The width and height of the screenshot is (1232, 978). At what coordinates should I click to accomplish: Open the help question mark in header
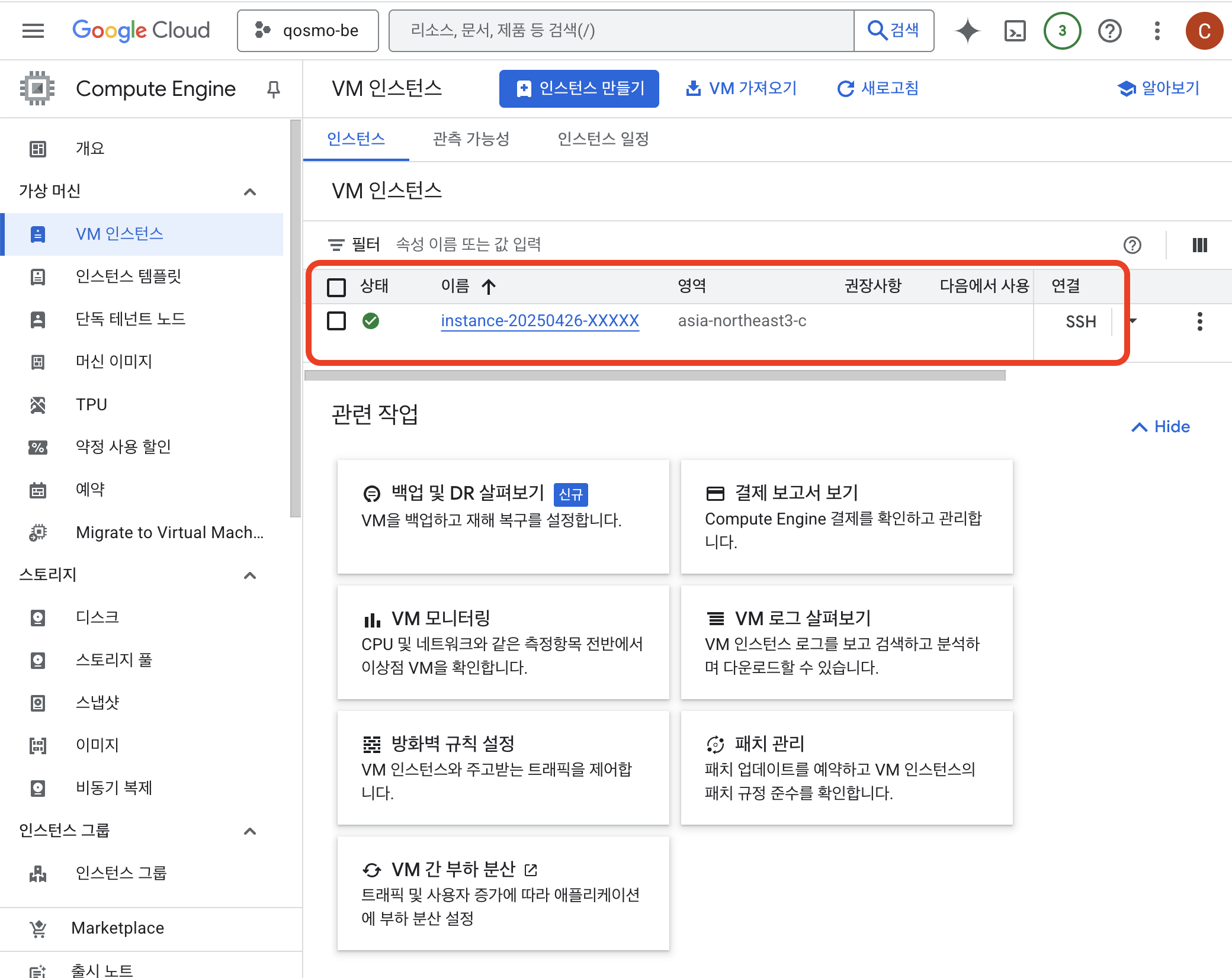(1109, 30)
